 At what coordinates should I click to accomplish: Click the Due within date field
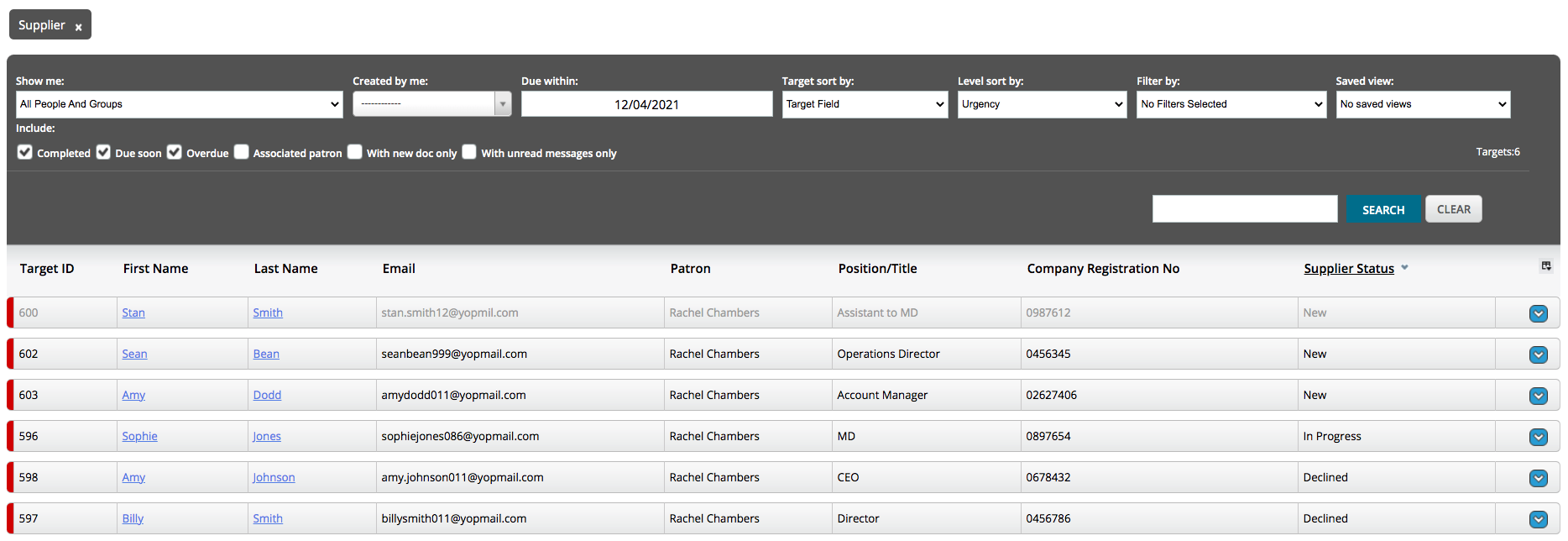pos(646,104)
